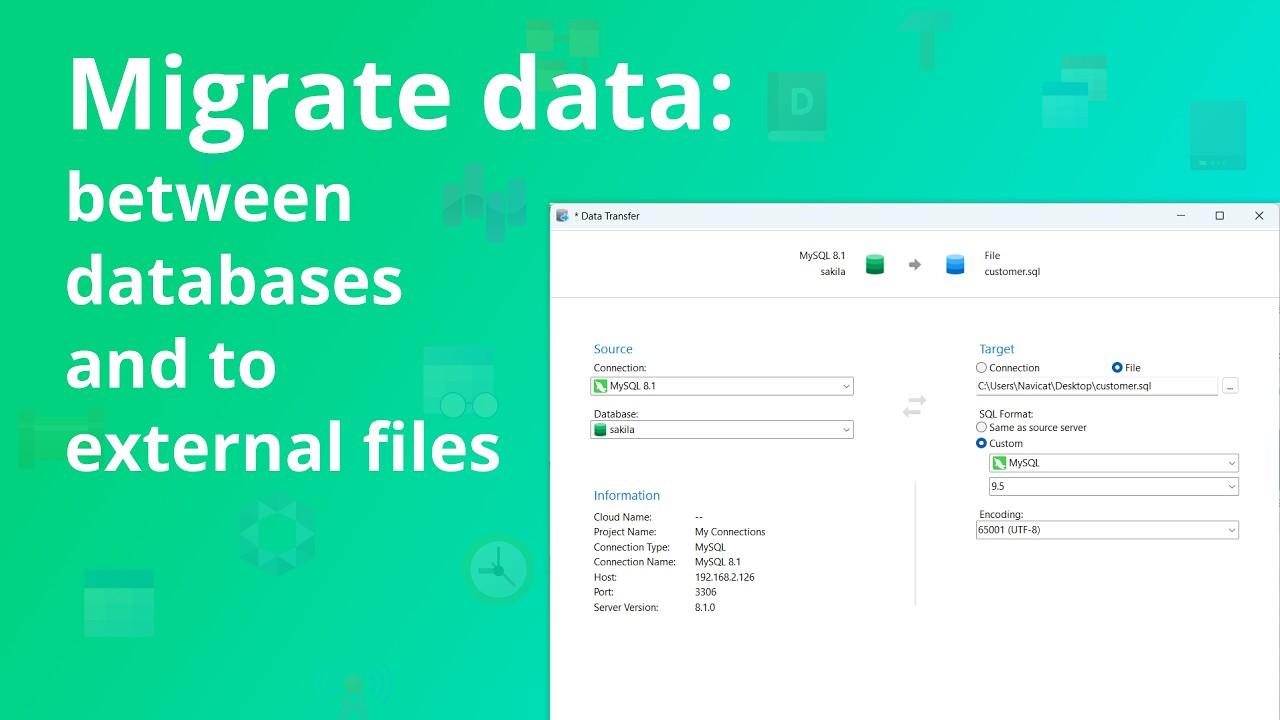Click the green source database icon
This screenshot has height=720, width=1280.
click(875, 264)
